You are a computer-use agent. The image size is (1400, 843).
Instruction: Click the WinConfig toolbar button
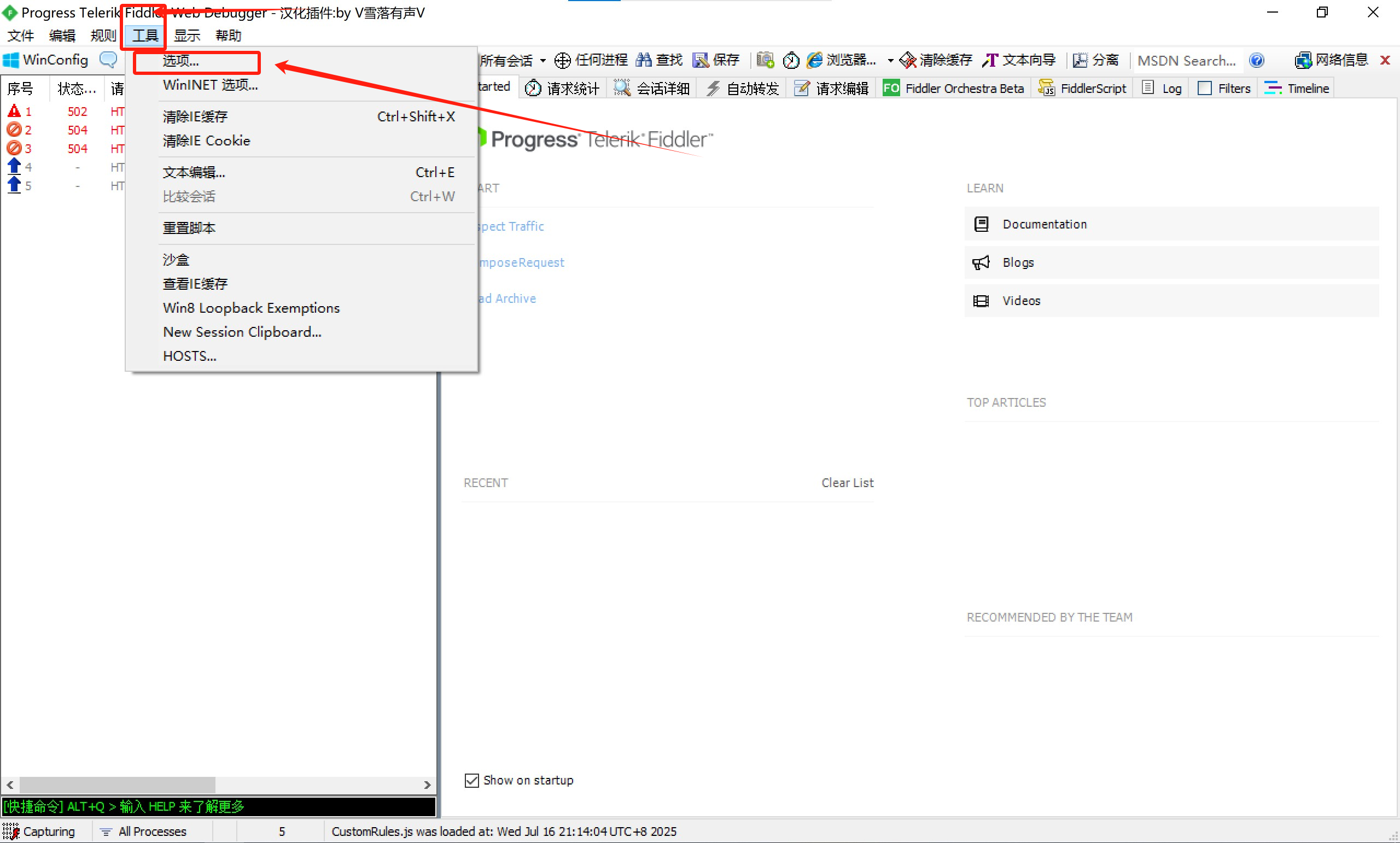pos(45,60)
